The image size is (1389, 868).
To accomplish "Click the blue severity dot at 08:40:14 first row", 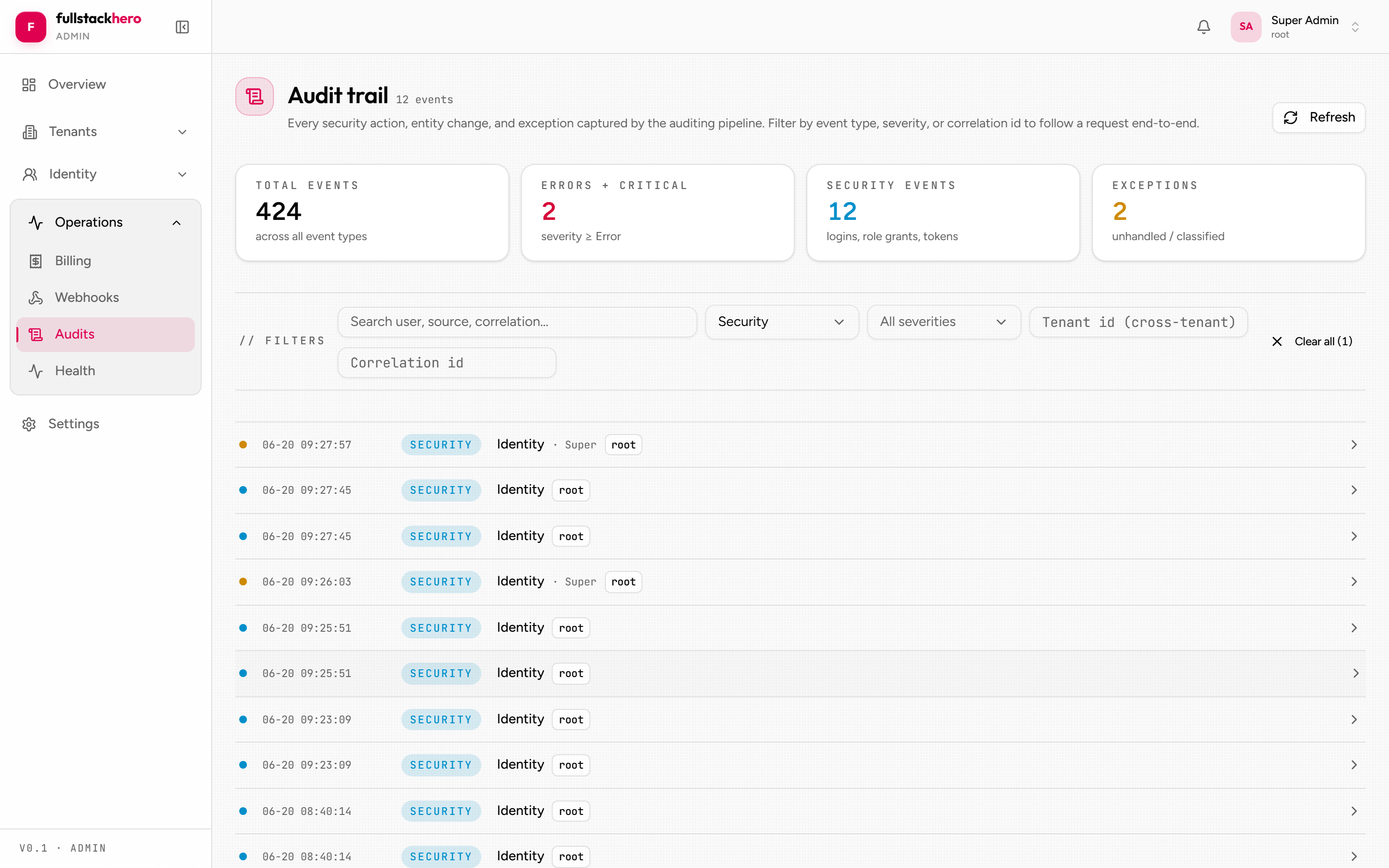I will tap(243, 811).
